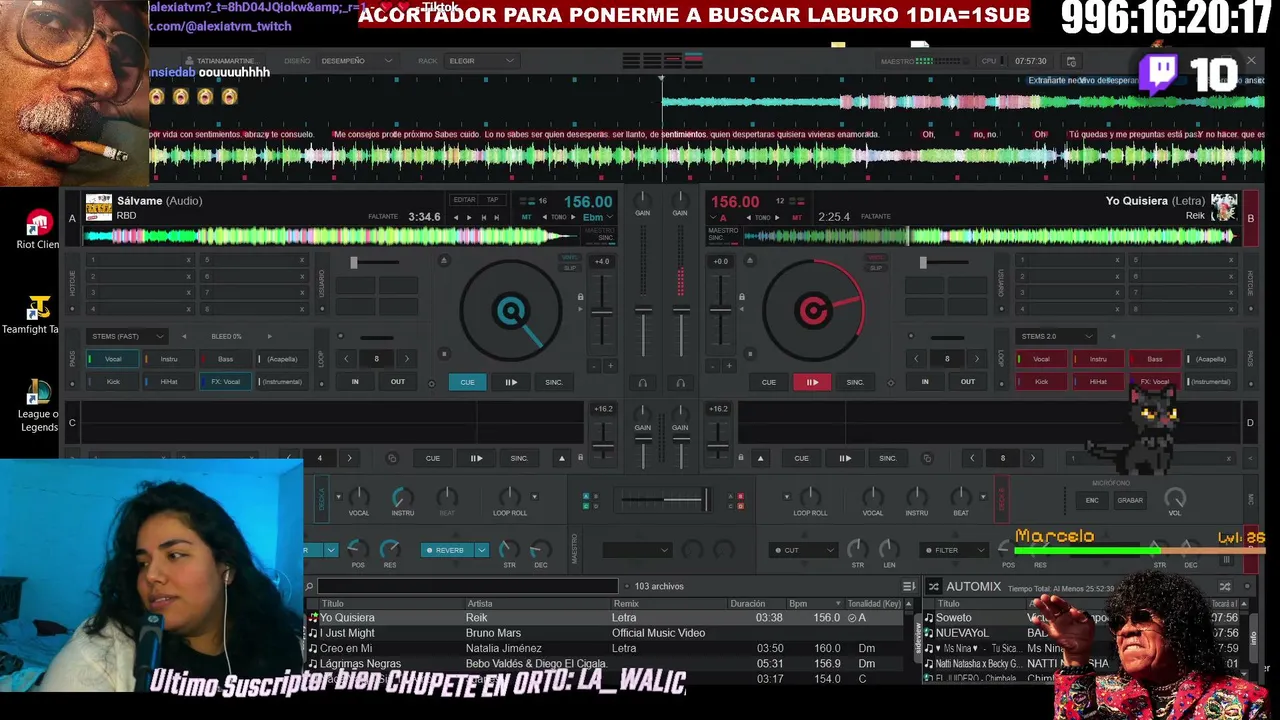Open the League of Legends desktop shortcut
This screenshot has width=1280, height=720.
39,405
